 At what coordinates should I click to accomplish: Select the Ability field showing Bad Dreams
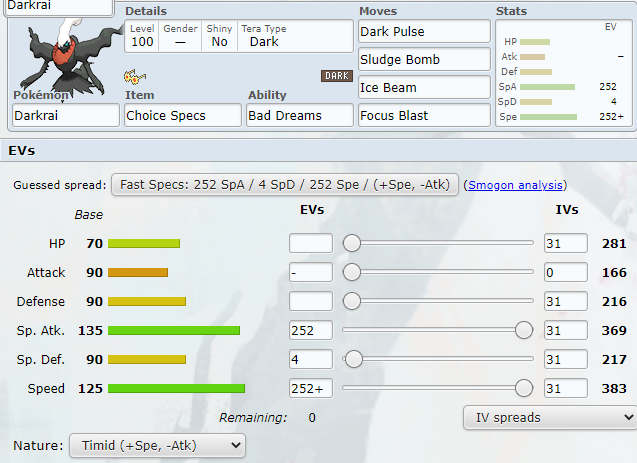(300, 115)
